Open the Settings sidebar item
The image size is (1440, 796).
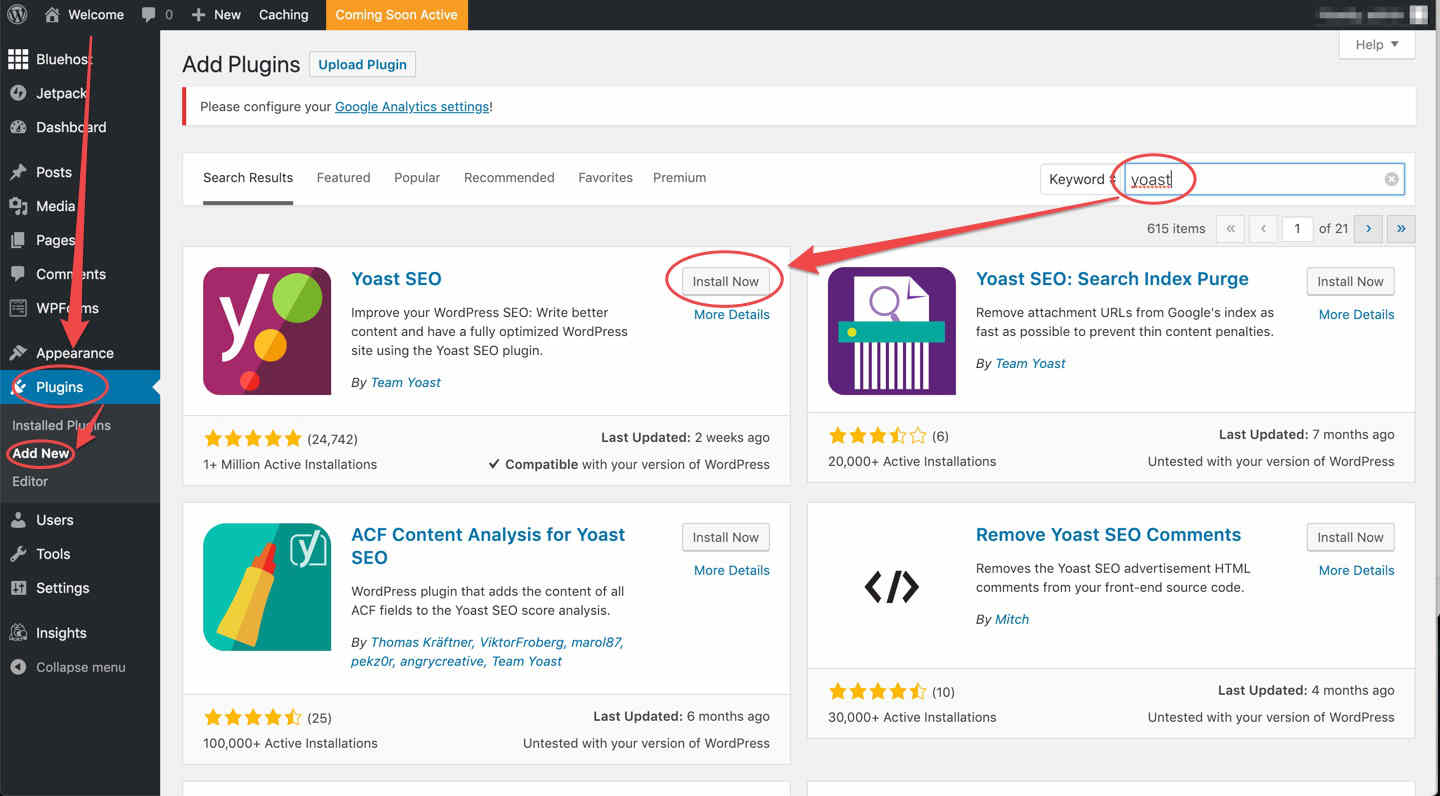pos(80,588)
